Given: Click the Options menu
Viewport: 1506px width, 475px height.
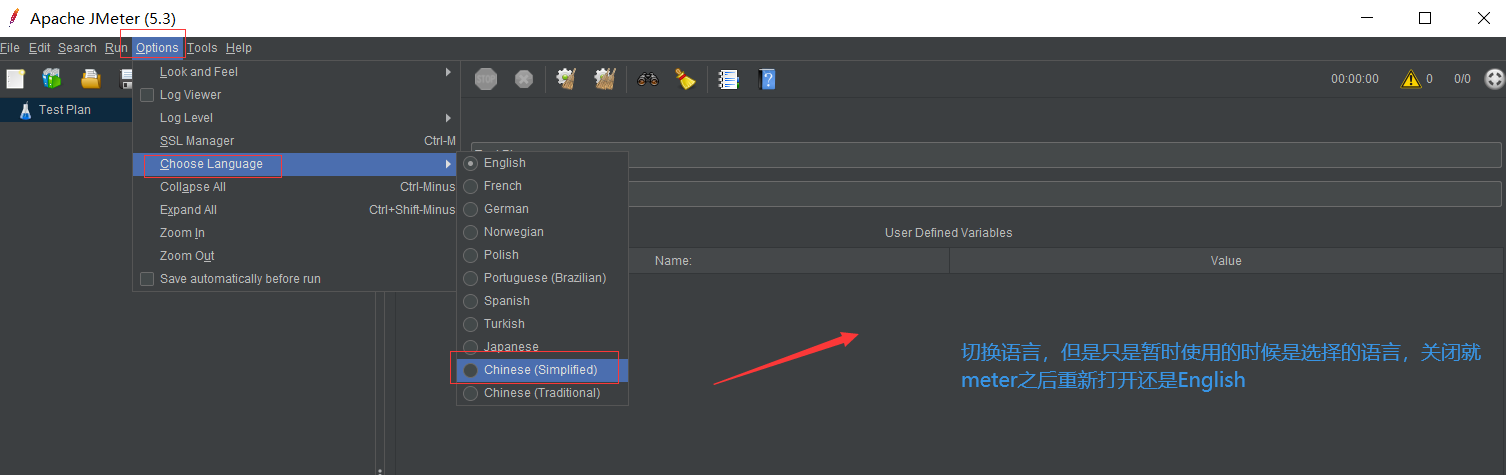Looking at the screenshot, I should (158, 48).
